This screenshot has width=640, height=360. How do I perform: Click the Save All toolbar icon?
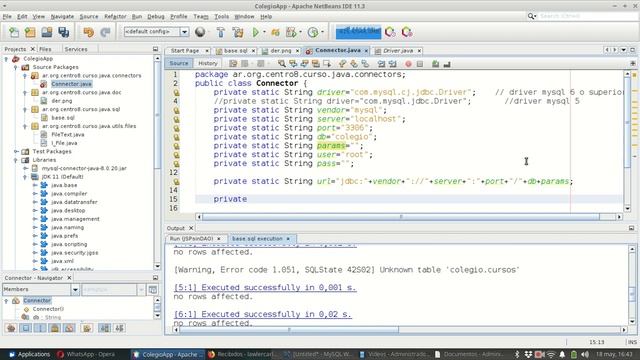pos(64,32)
